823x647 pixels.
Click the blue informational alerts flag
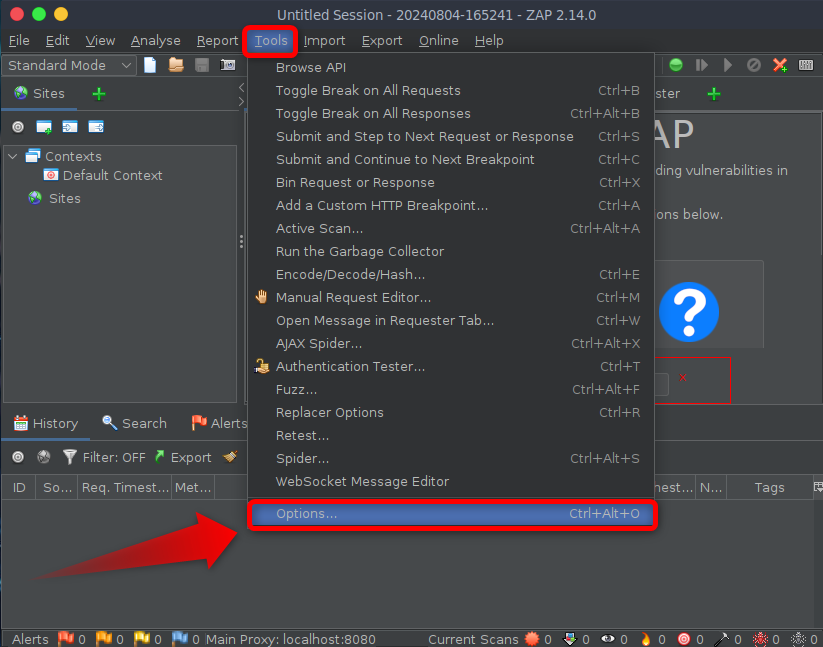tap(180, 639)
